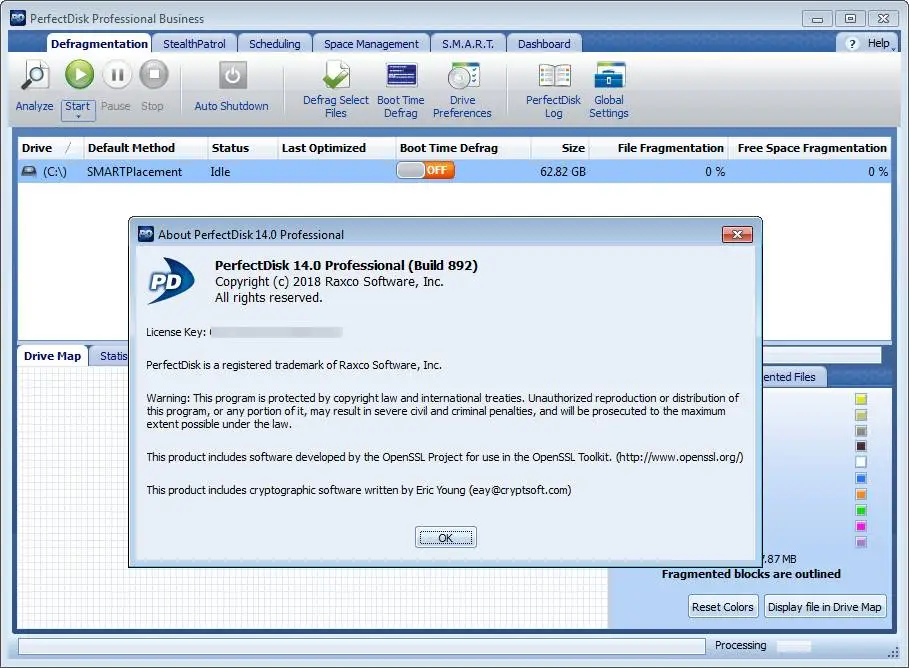Click the Boot Time Defrag column header
Viewport: 909px width, 668px height.
463,148
